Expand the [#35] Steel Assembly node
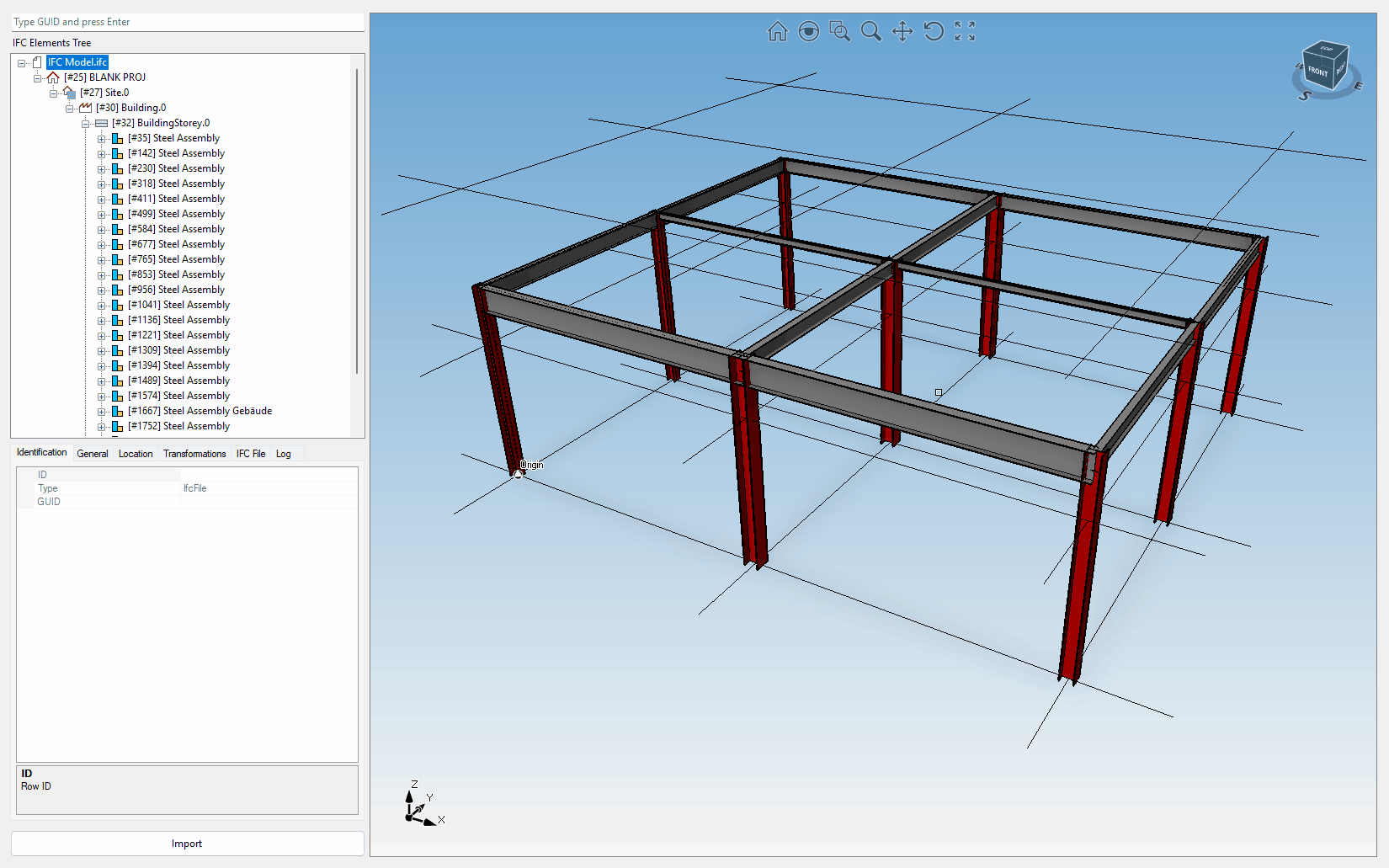This screenshot has height=868, width=1389. 102,139
